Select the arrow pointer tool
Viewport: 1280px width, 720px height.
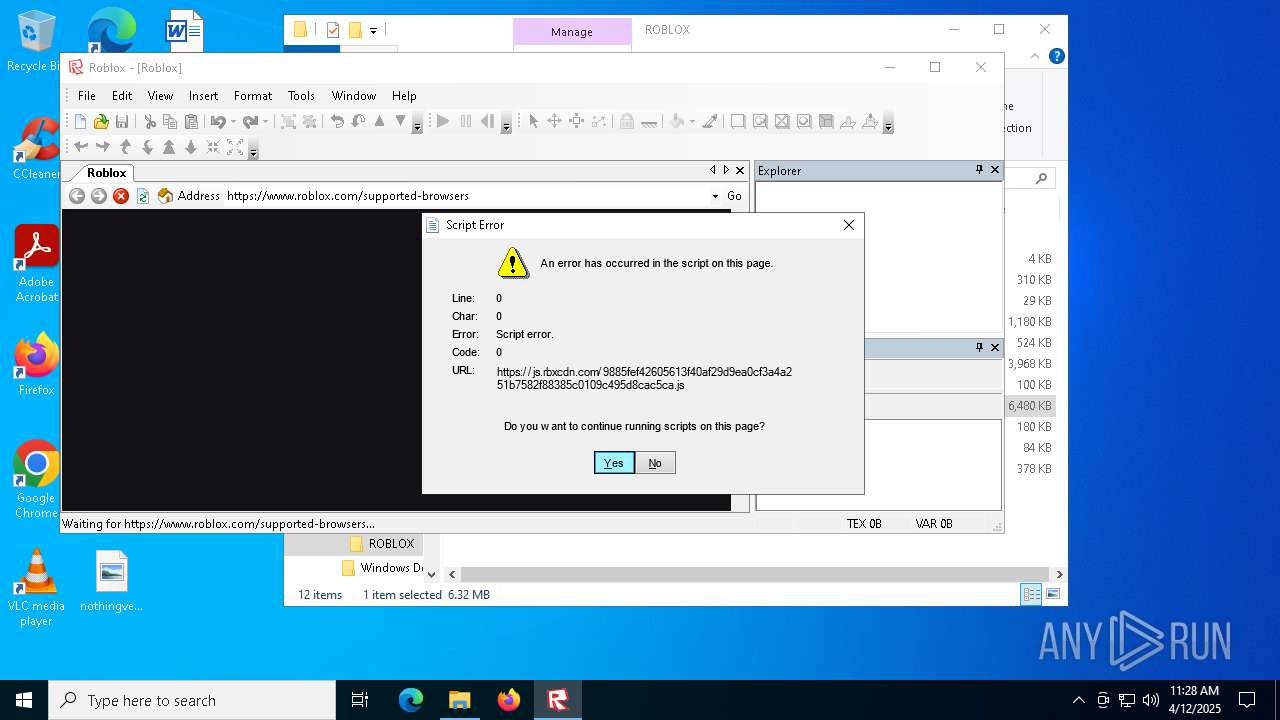533,122
